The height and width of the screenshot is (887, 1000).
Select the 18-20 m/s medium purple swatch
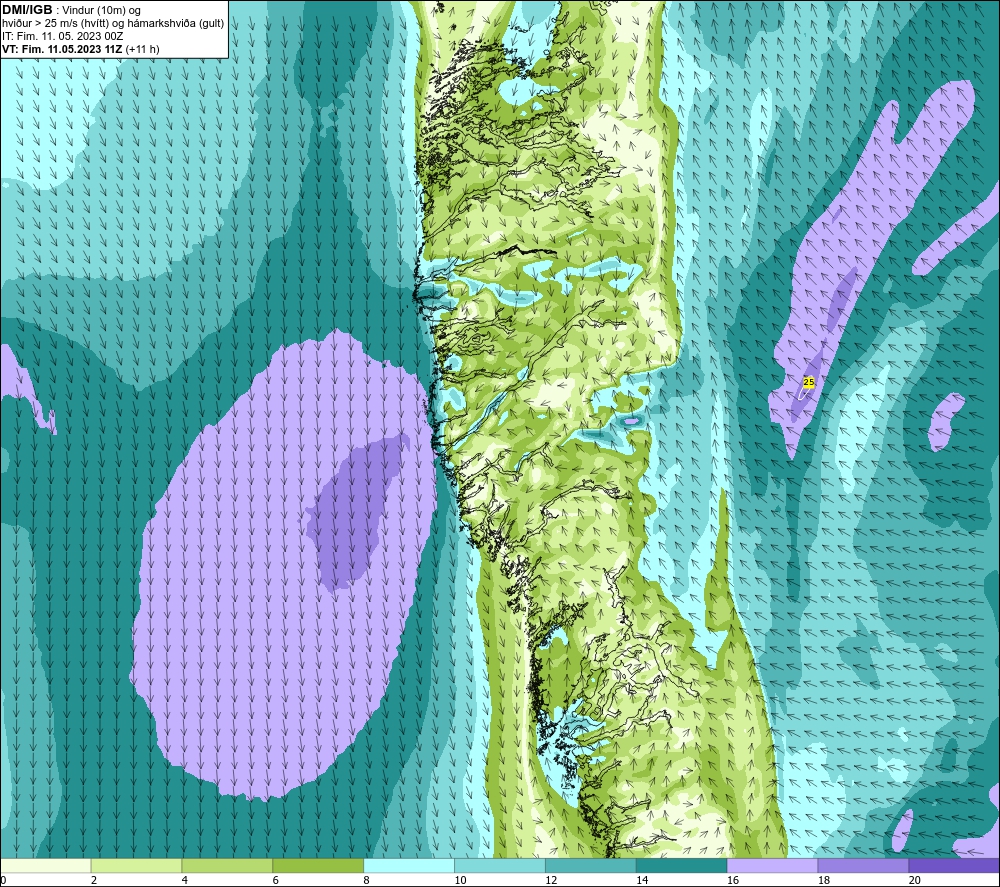coord(864,865)
